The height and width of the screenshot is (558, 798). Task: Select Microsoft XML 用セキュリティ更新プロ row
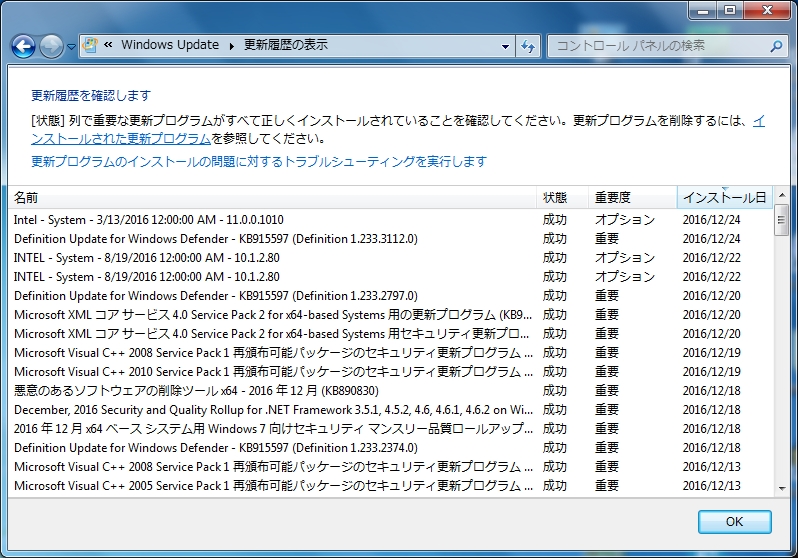390,334
